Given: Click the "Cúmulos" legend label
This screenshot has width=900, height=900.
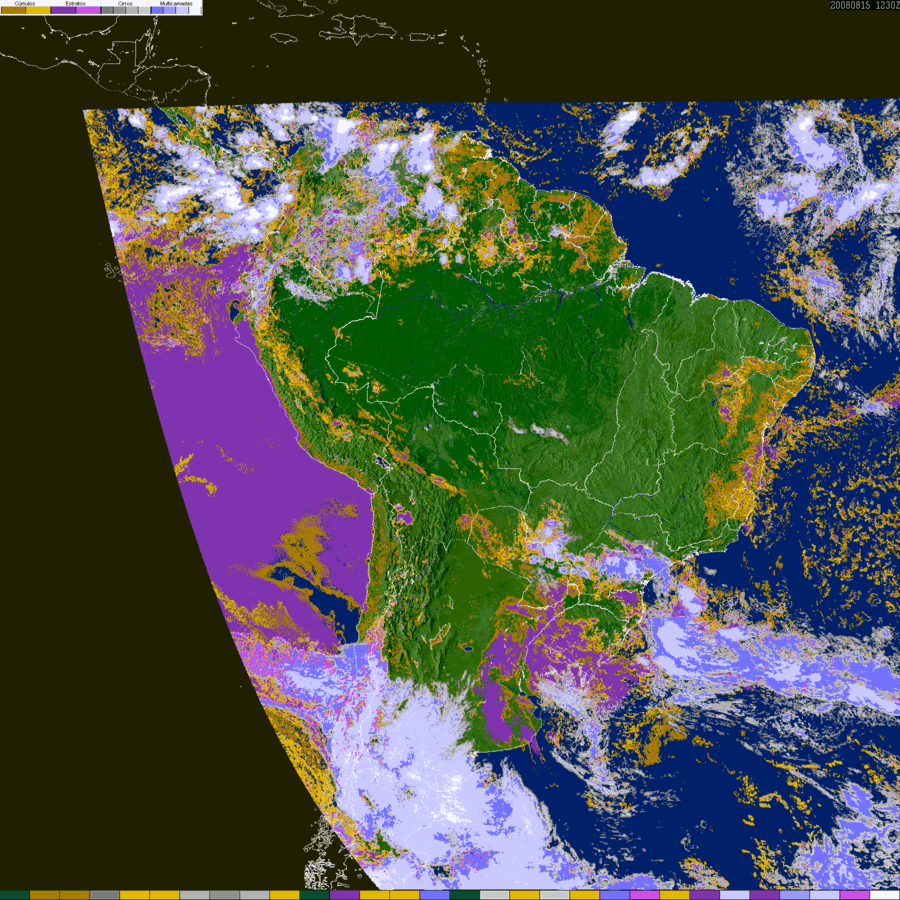Looking at the screenshot, I should tap(25, 3).
